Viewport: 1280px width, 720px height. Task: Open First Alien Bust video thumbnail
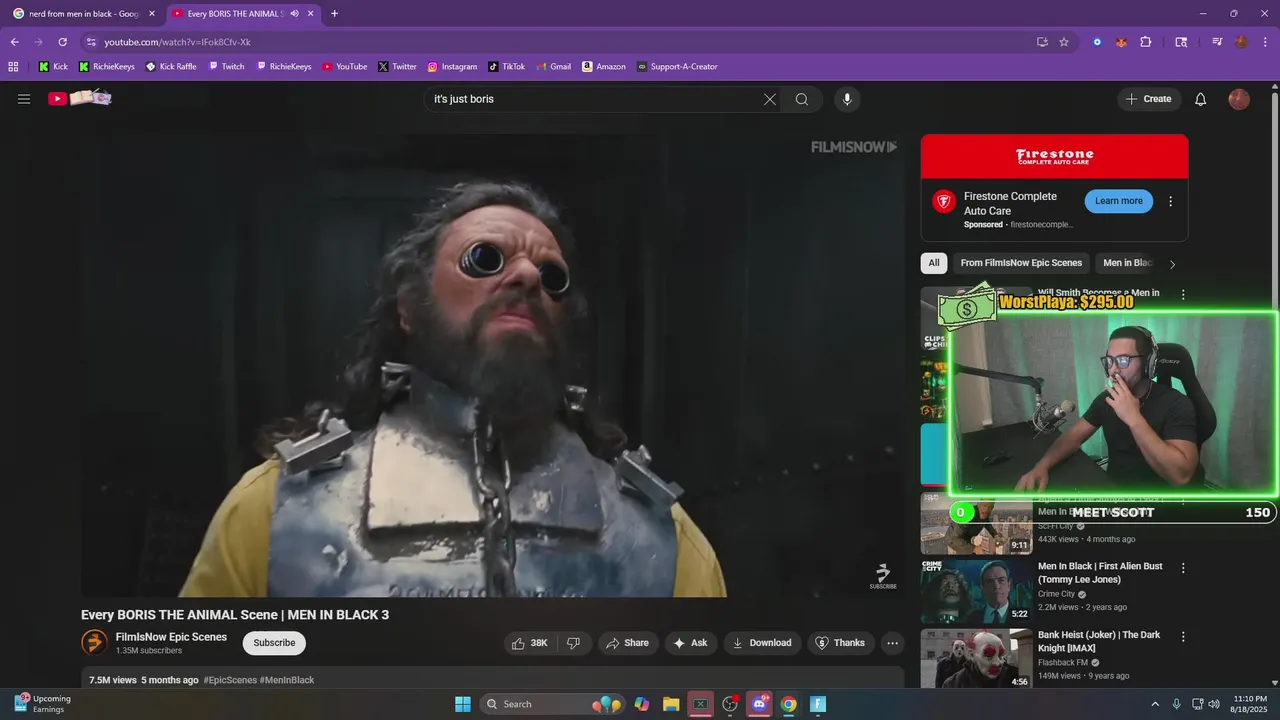(x=977, y=591)
